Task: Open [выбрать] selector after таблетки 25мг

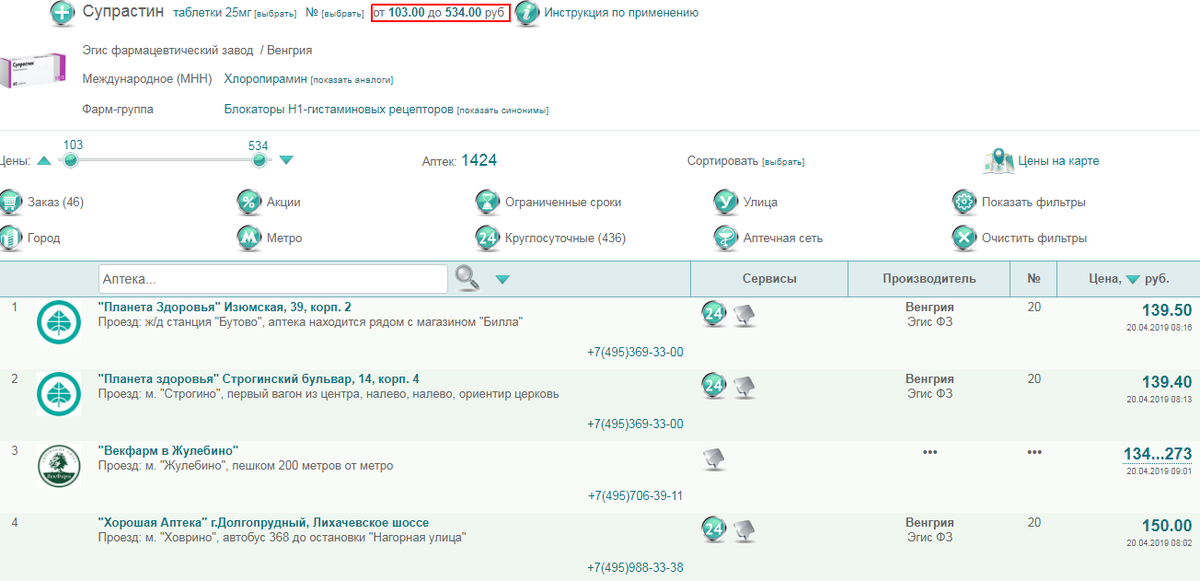Action: (273, 14)
